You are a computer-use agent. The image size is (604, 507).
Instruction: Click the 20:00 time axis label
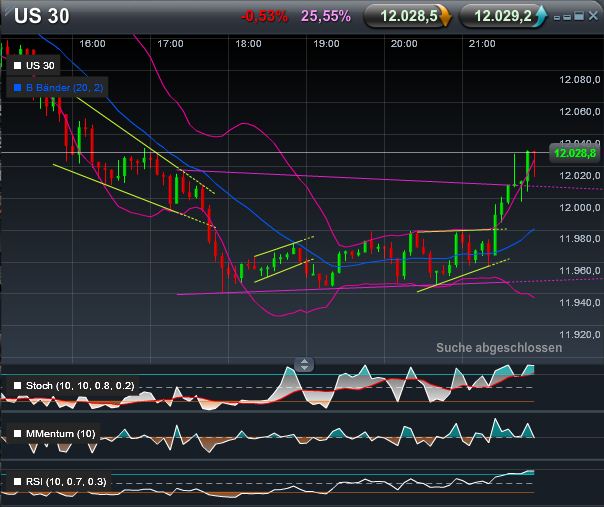coord(404,44)
